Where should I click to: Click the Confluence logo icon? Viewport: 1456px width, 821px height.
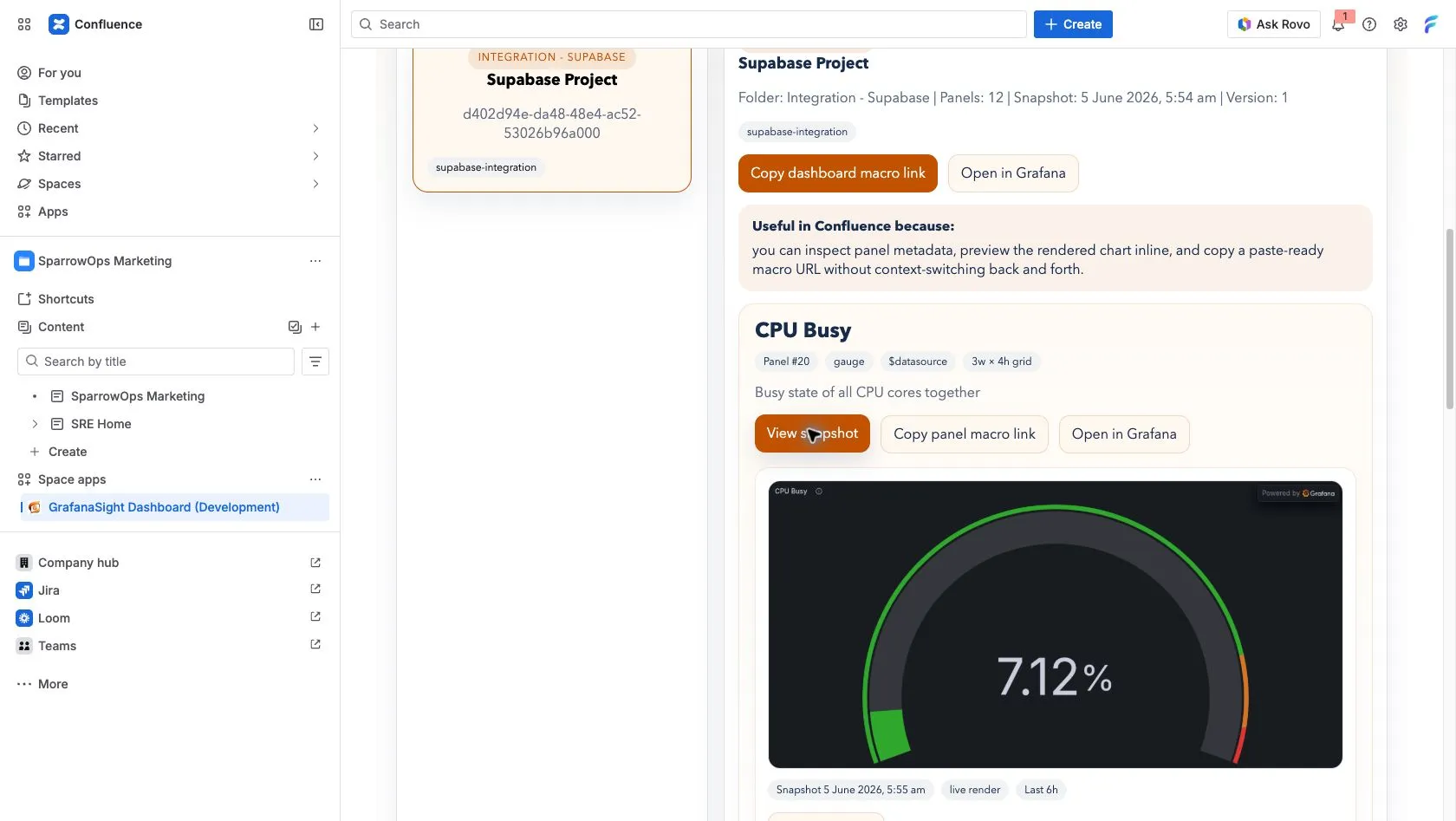(x=58, y=24)
